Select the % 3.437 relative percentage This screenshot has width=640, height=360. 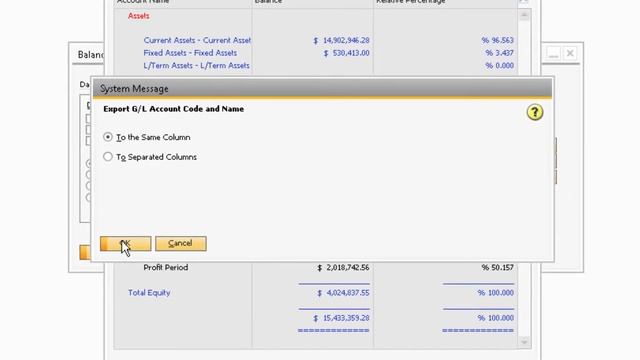click(x=499, y=53)
